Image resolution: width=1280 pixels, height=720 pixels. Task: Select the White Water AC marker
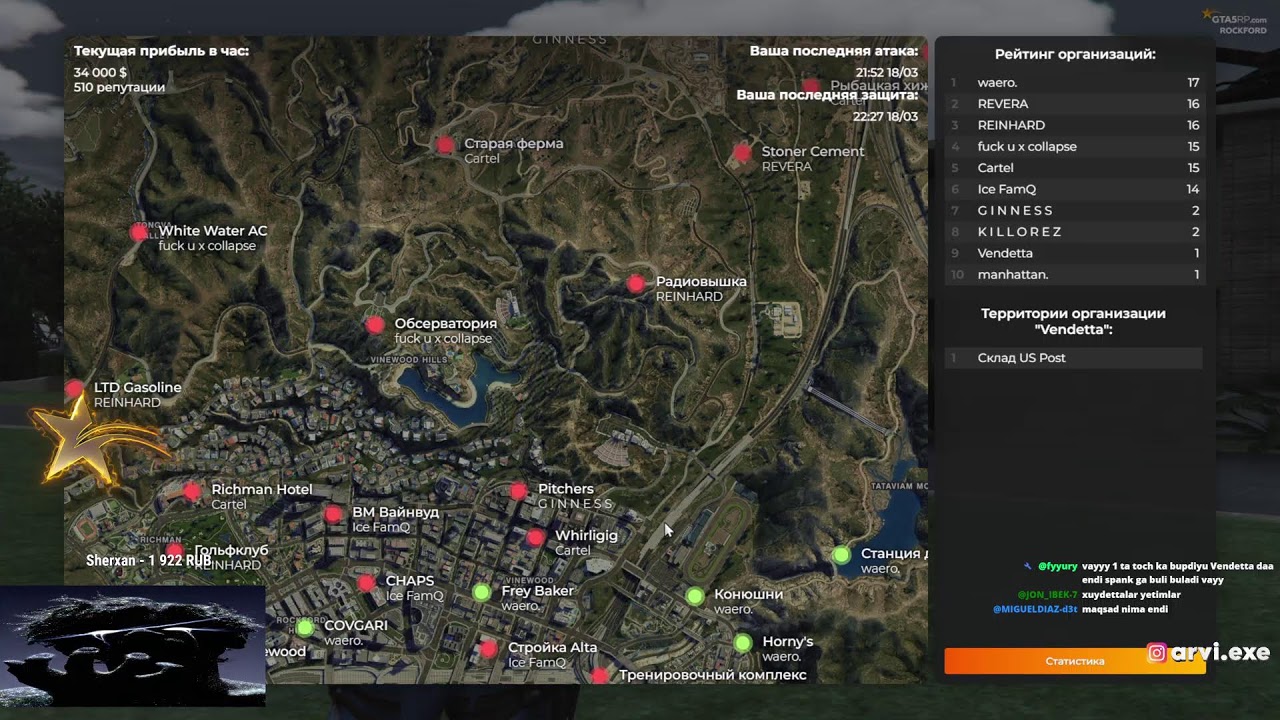click(x=138, y=233)
